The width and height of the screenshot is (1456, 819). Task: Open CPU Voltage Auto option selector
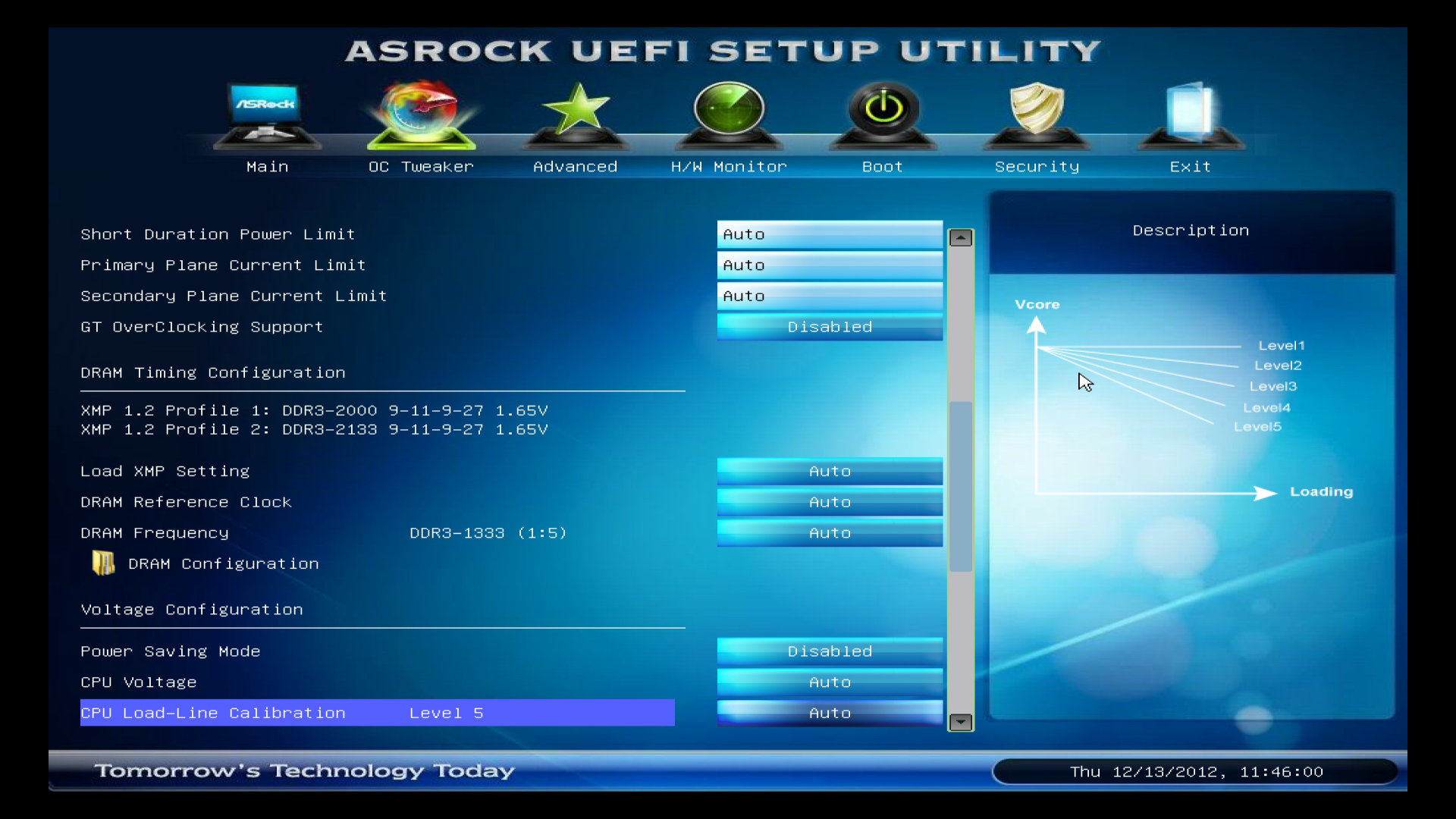click(830, 682)
